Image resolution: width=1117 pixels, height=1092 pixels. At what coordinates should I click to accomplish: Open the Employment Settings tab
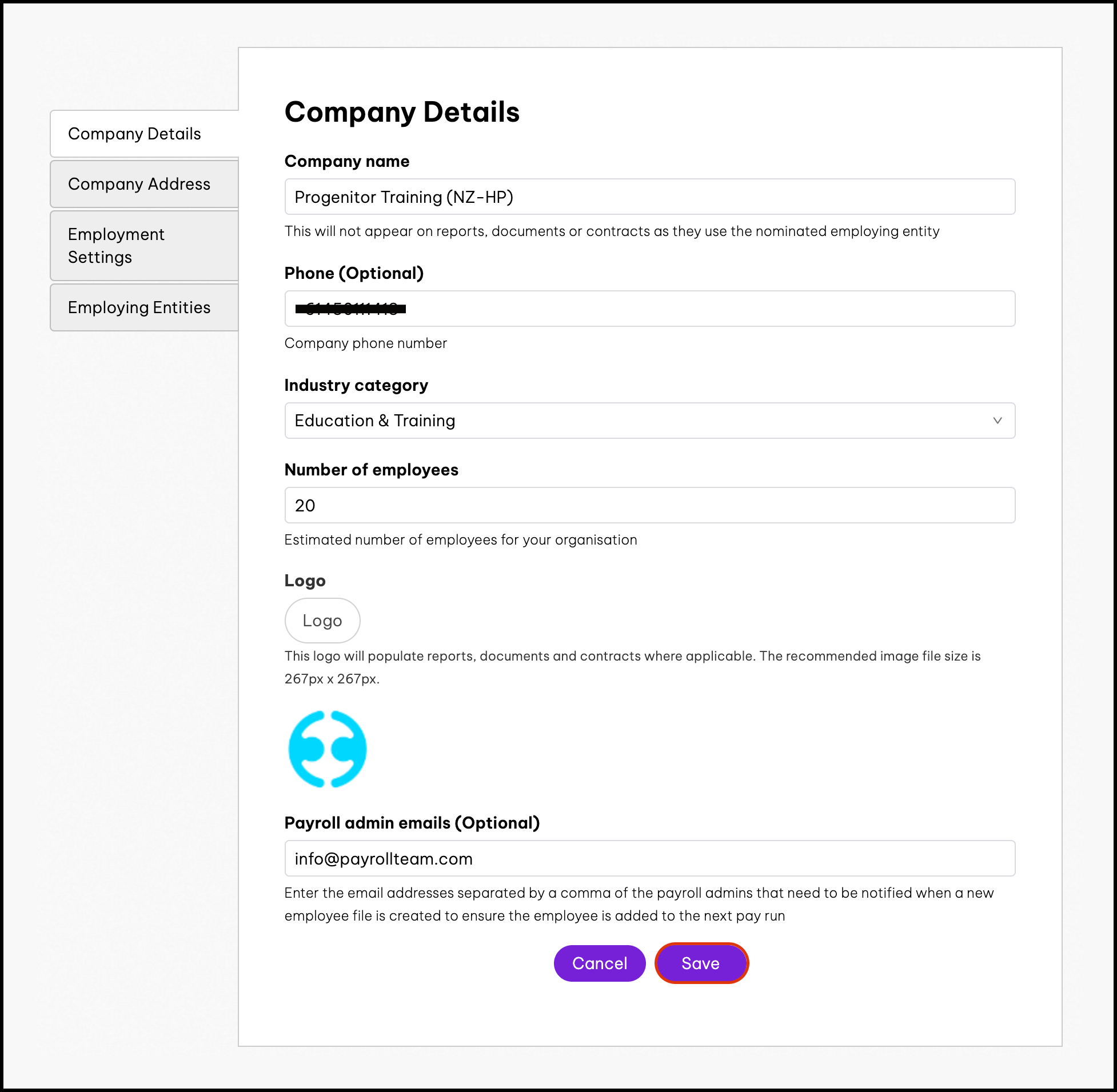click(145, 246)
